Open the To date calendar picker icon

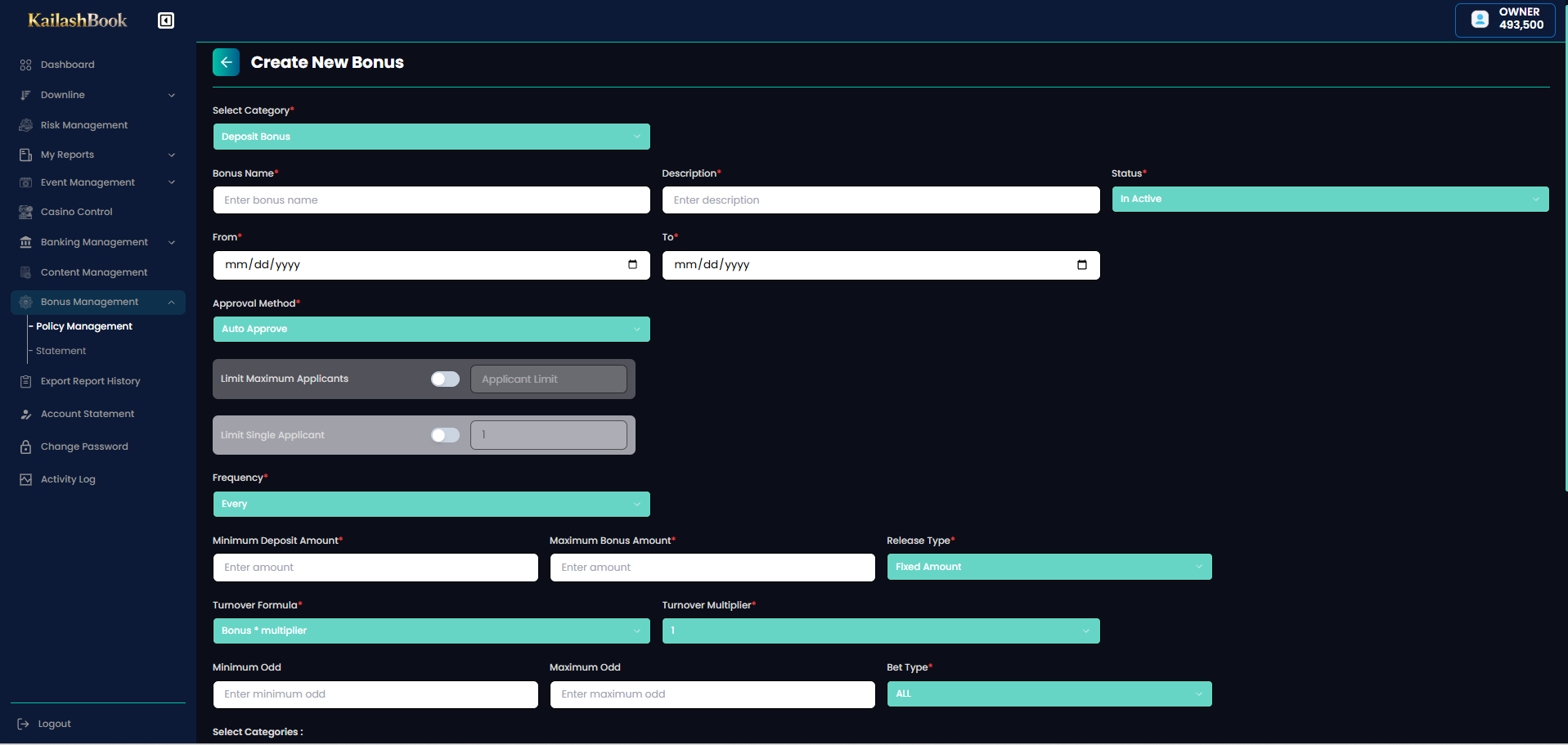pyautogui.click(x=1082, y=264)
